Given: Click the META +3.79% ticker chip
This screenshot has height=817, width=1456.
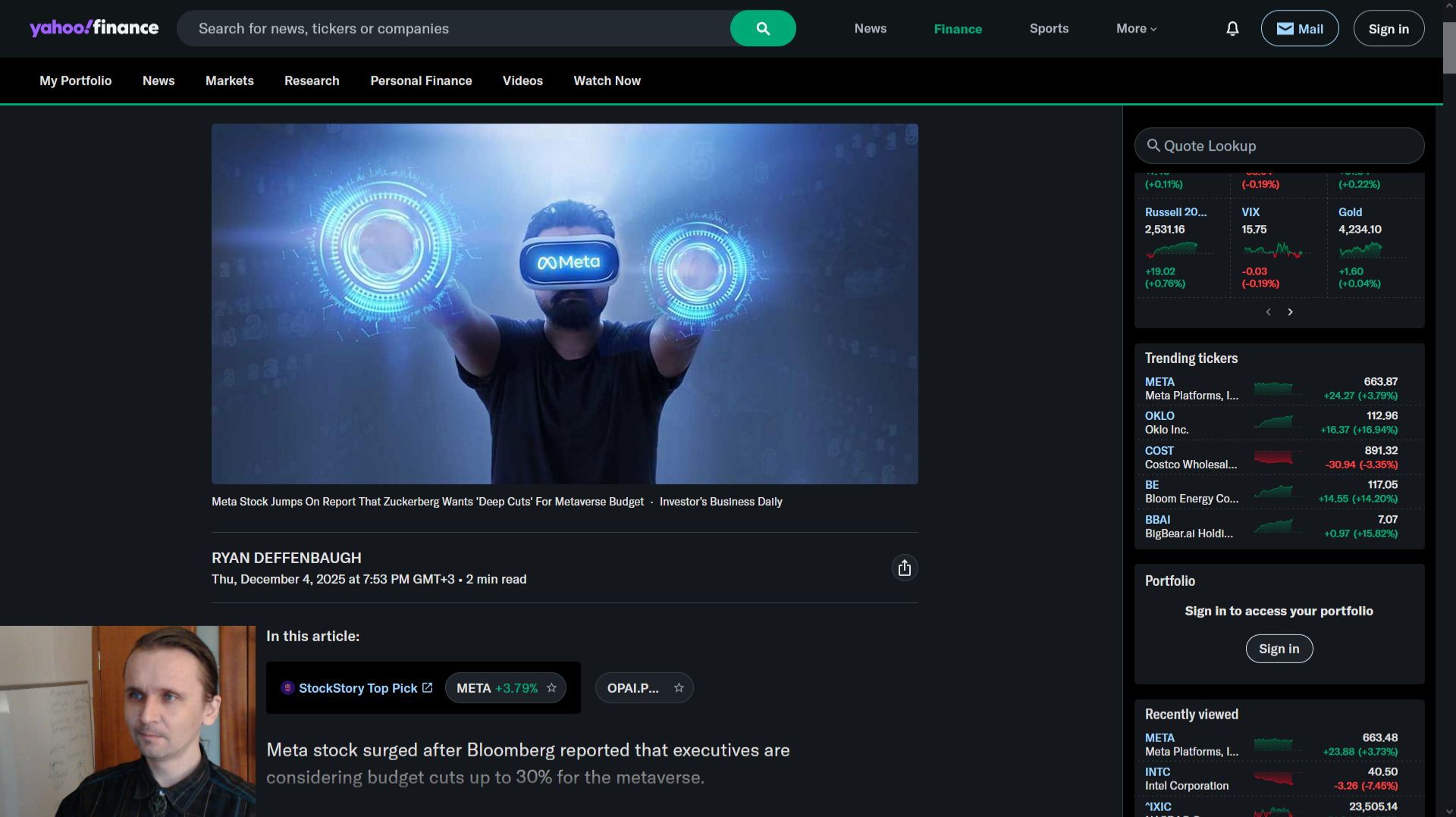Looking at the screenshot, I should 506,688.
